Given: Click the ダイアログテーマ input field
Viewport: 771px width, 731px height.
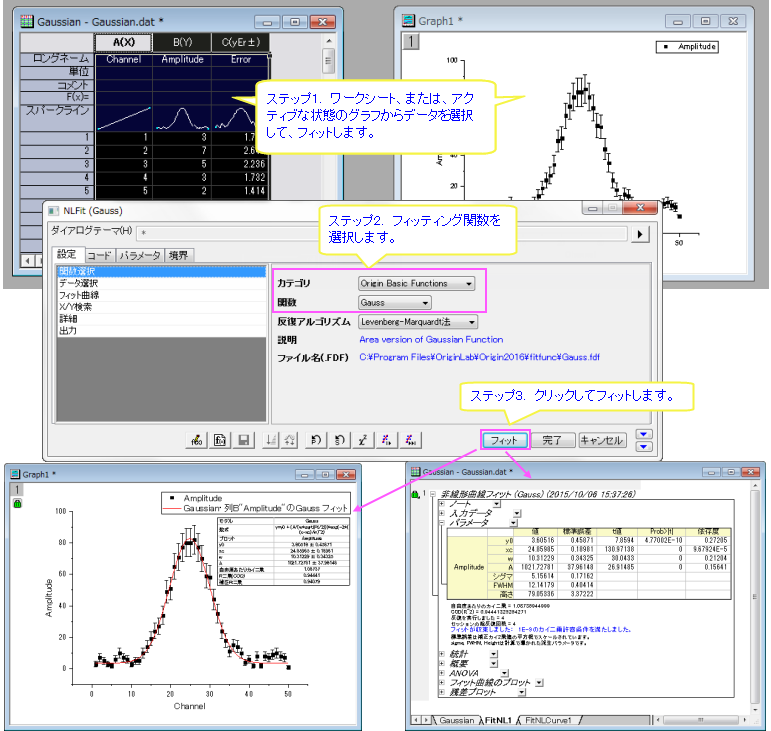Looking at the screenshot, I should tap(382, 233).
